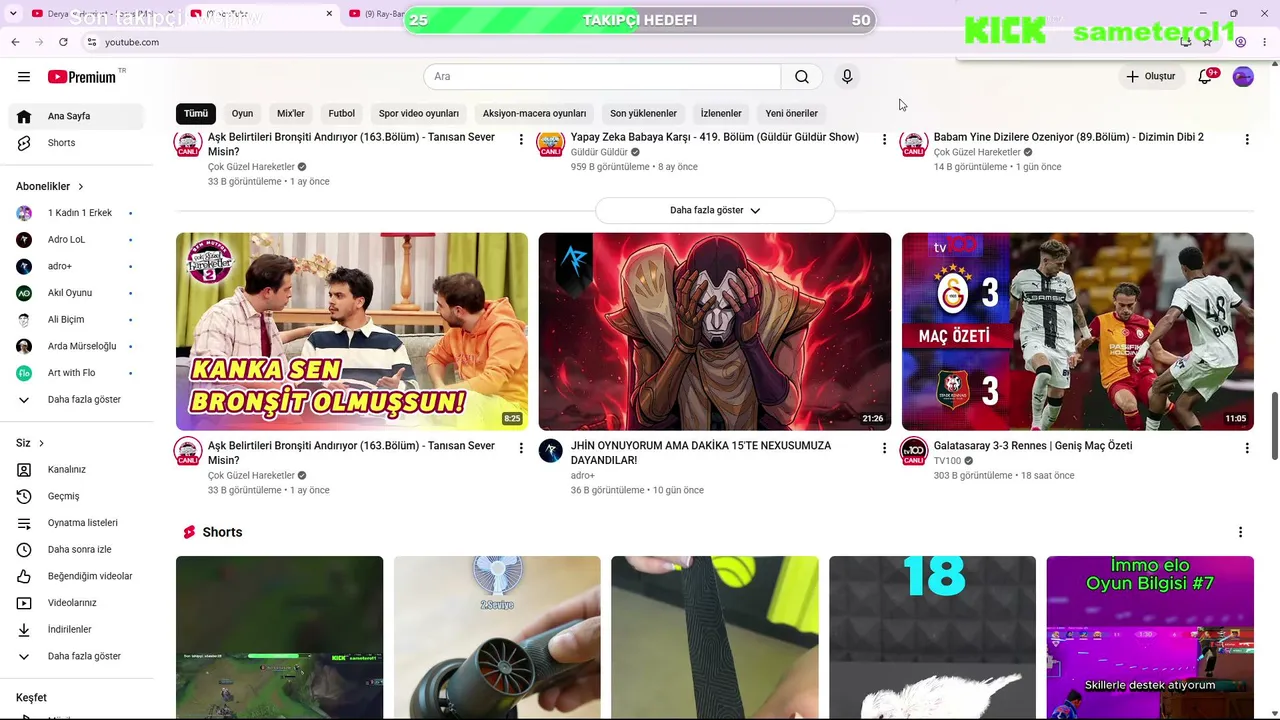Open the TV100 channel name link
This screenshot has height=720, width=1280.
pyautogui.click(x=947, y=461)
